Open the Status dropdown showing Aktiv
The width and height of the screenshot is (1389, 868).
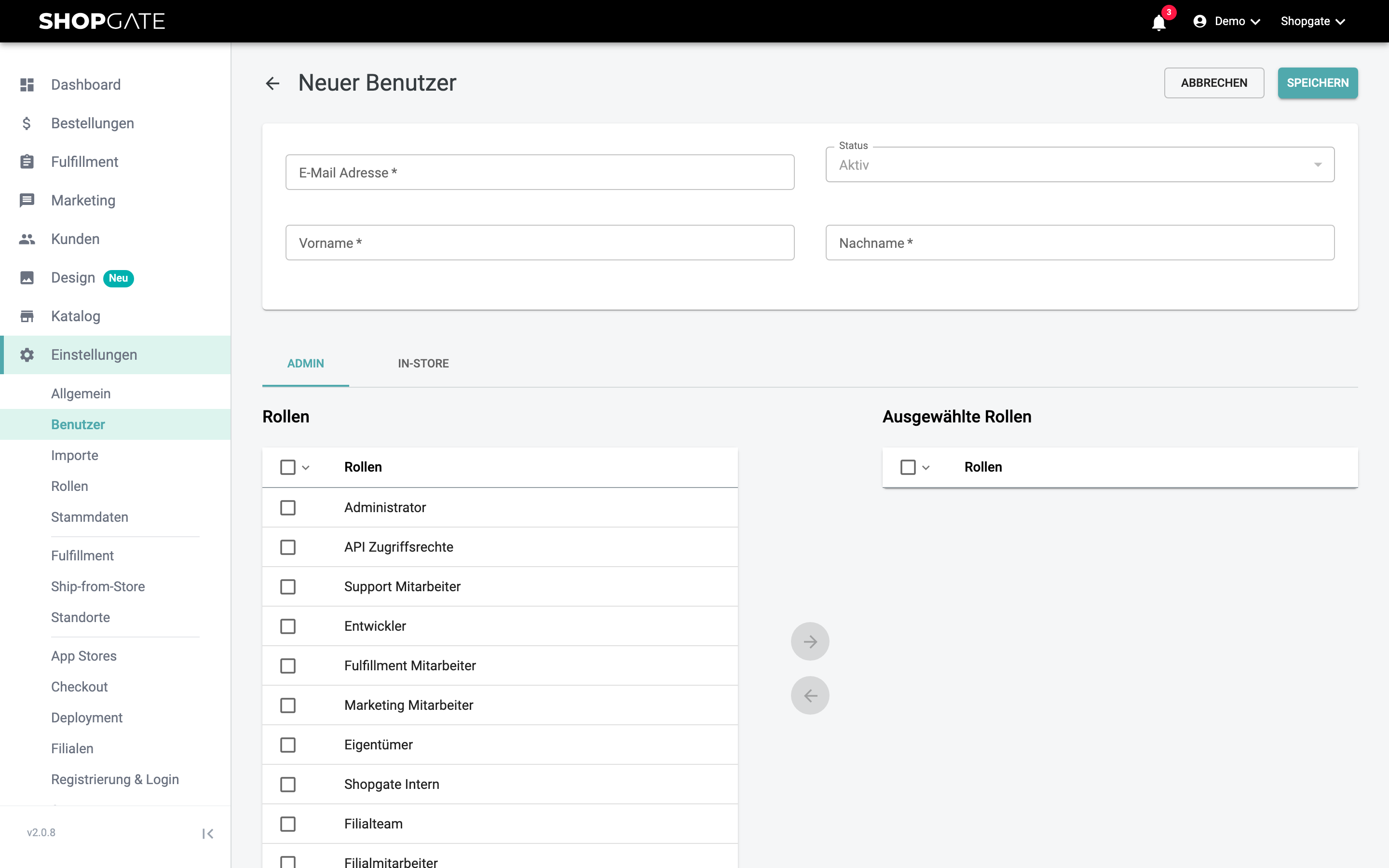pyautogui.click(x=1080, y=165)
